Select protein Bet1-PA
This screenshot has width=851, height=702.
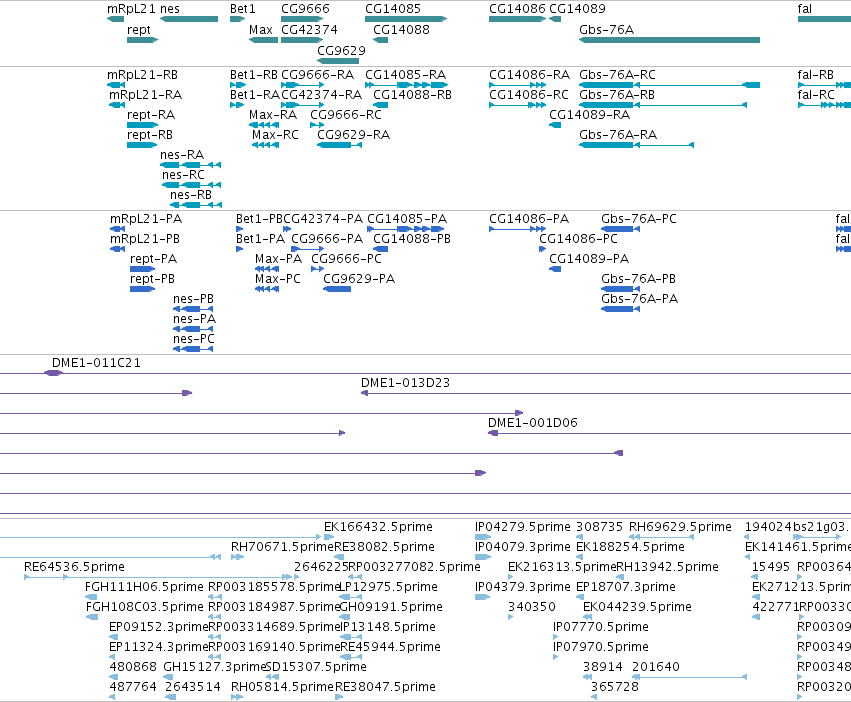tap(261, 239)
